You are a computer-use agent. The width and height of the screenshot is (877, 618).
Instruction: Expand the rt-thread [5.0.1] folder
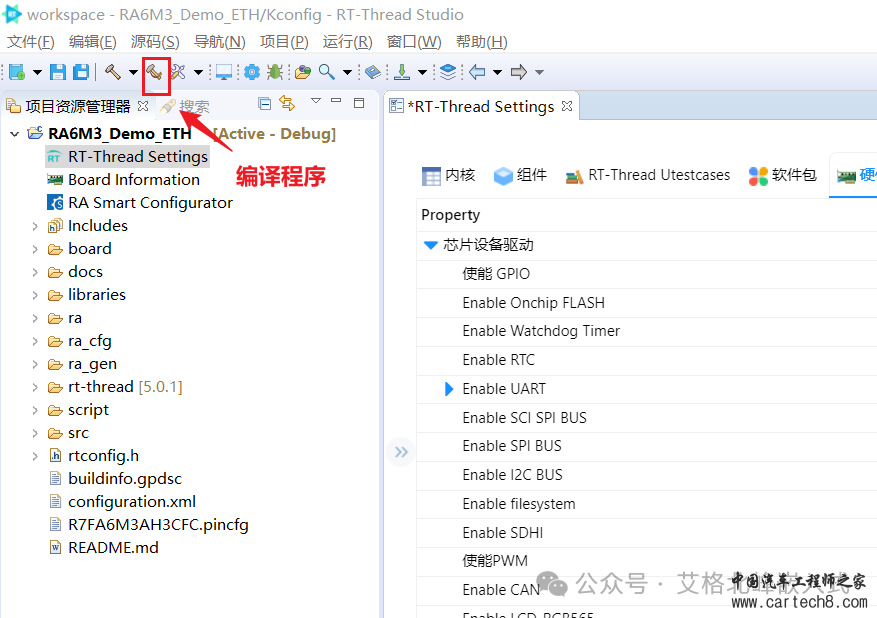35,387
